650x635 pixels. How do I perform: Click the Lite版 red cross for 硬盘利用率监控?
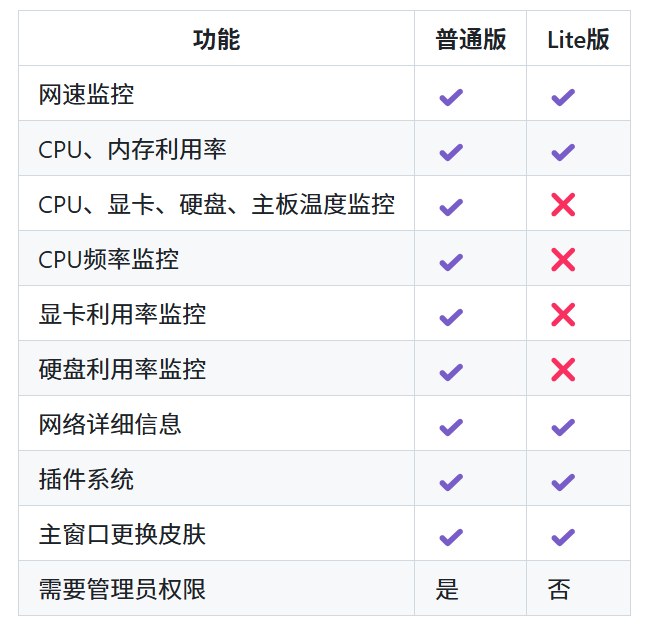pos(563,371)
